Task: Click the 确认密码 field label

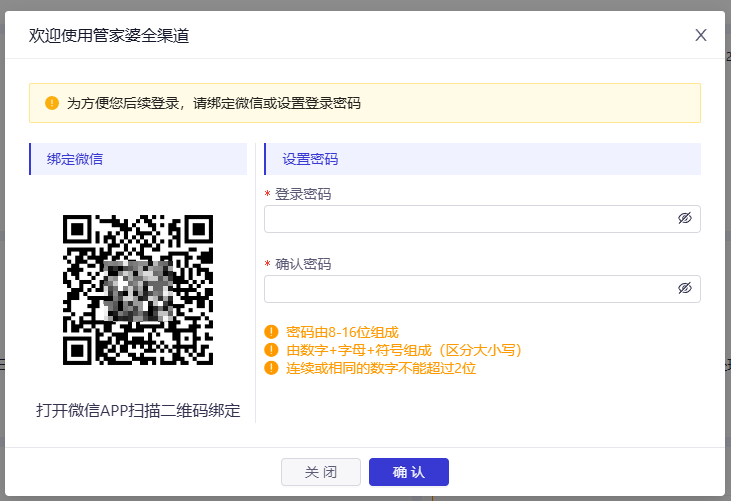Action: point(303,264)
